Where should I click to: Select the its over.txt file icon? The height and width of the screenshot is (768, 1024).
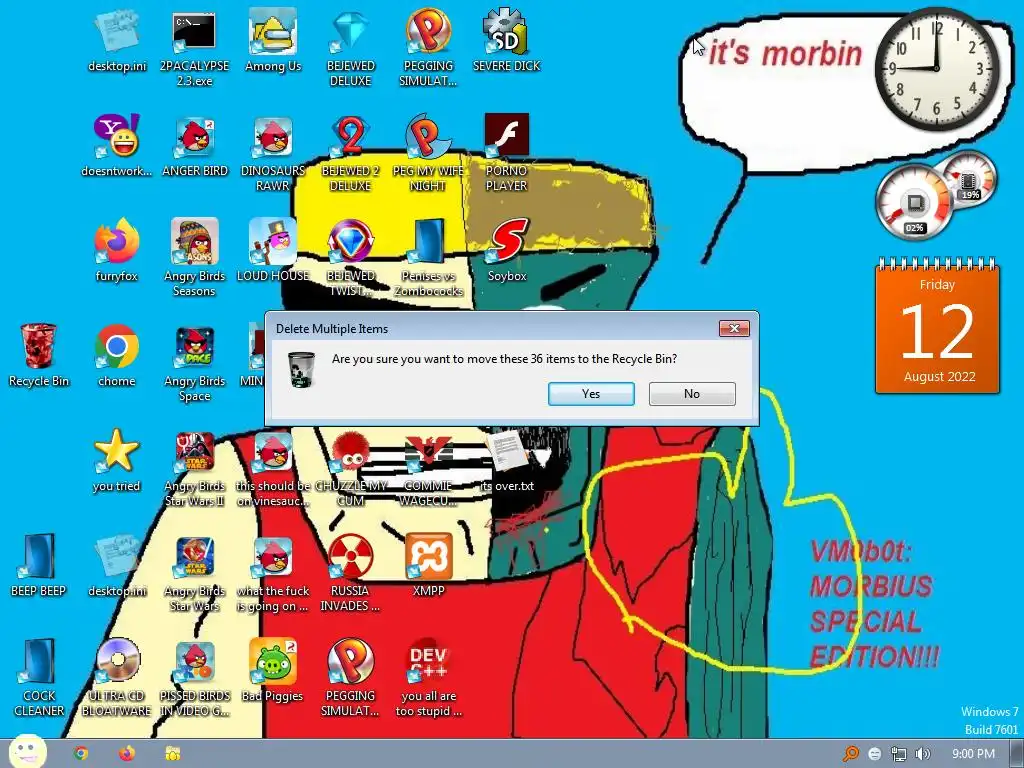pos(507,460)
